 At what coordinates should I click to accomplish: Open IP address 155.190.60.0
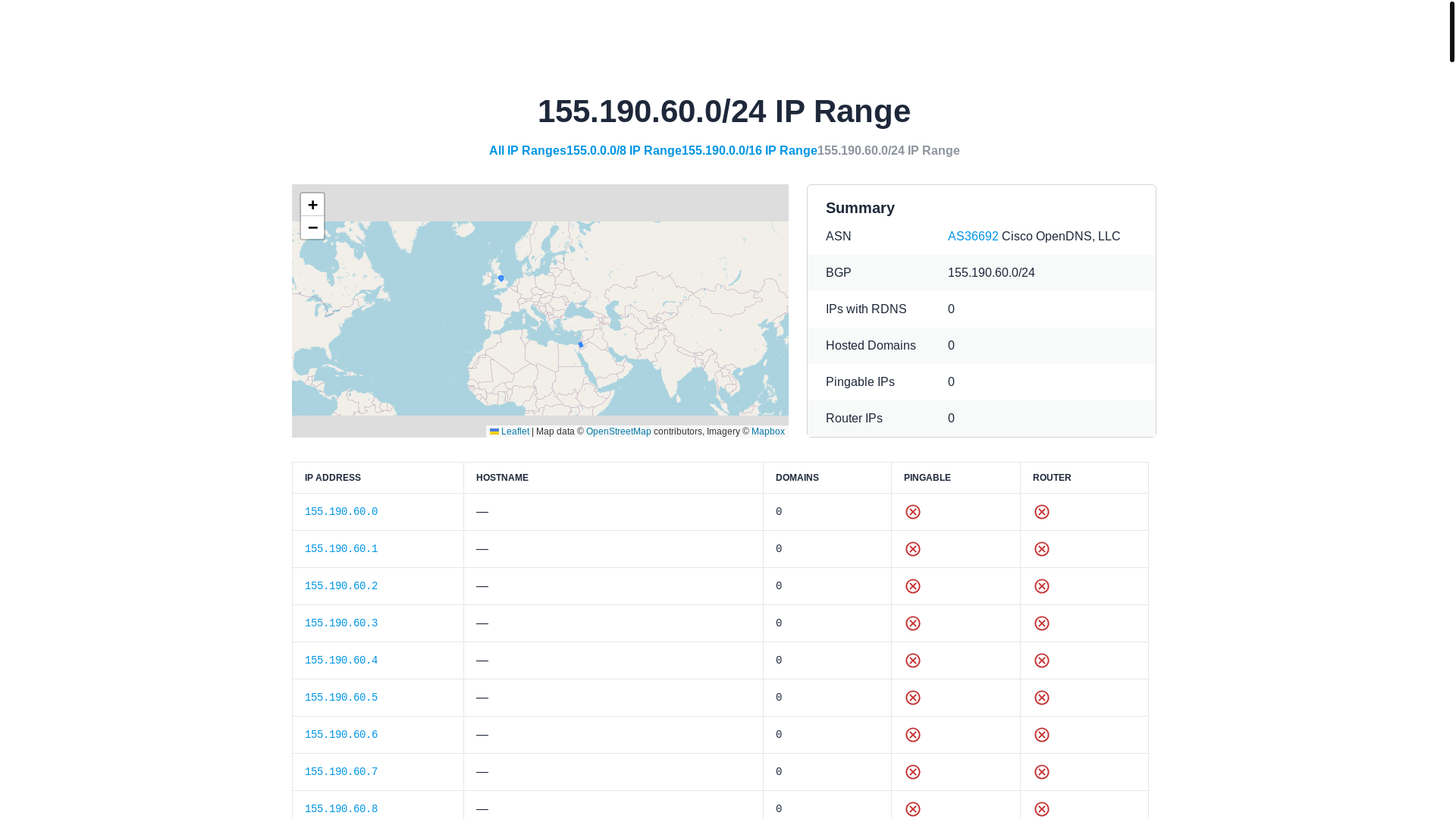[341, 512]
